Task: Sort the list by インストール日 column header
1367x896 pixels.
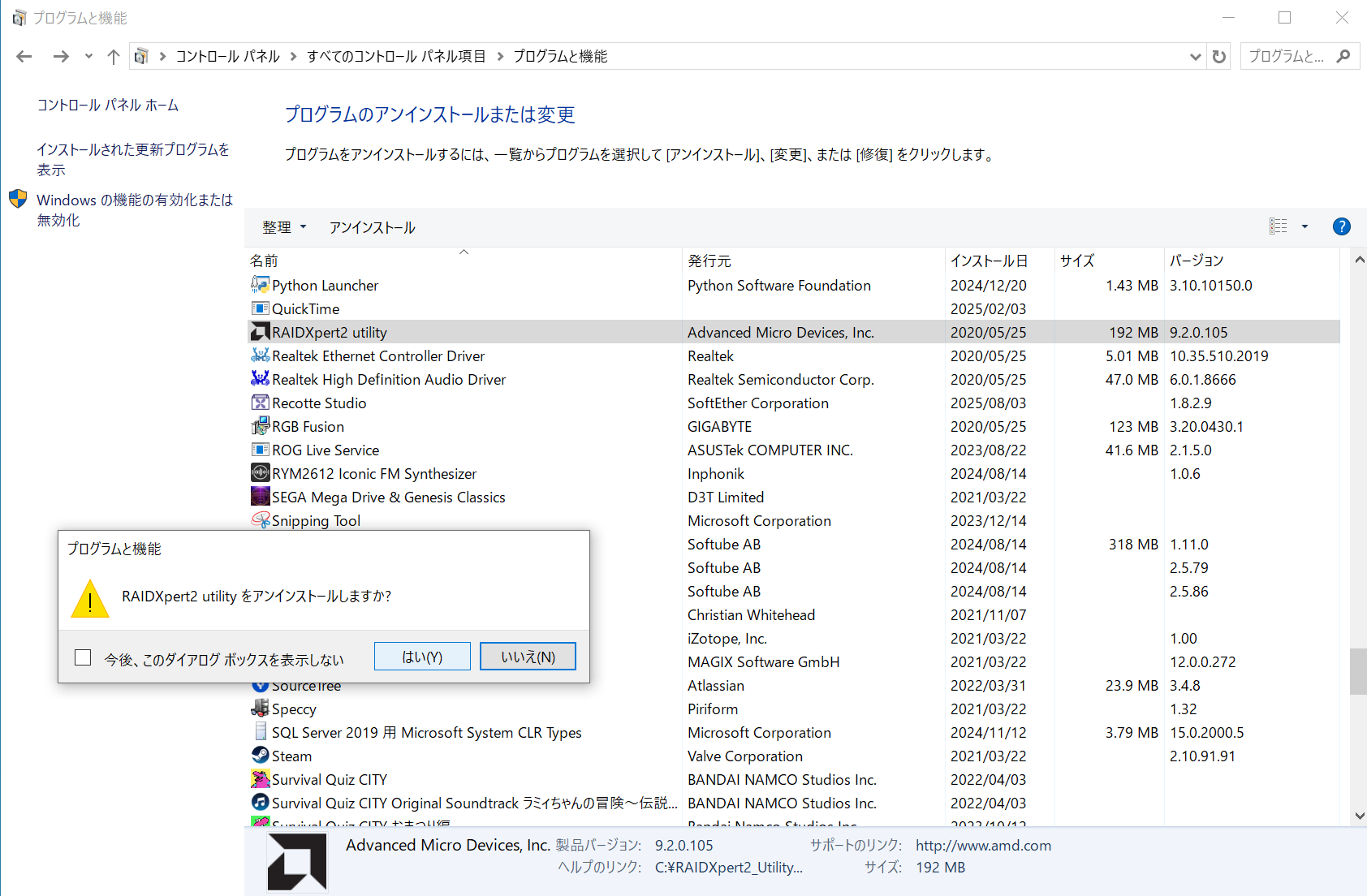Action: coord(989,261)
